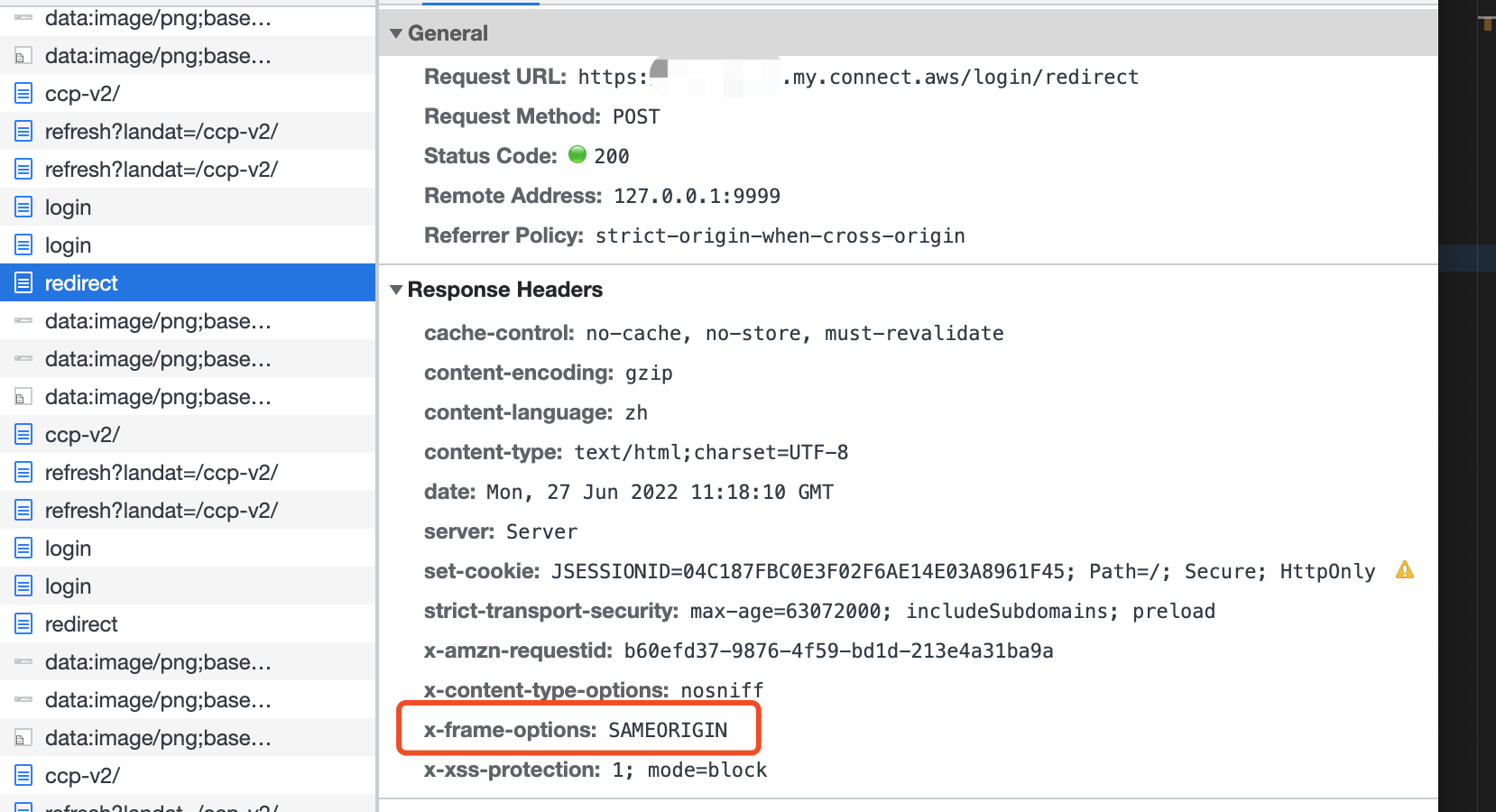Click the document icon beside the selected redirect entry
The image size is (1496, 812).
[x=23, y=282]
